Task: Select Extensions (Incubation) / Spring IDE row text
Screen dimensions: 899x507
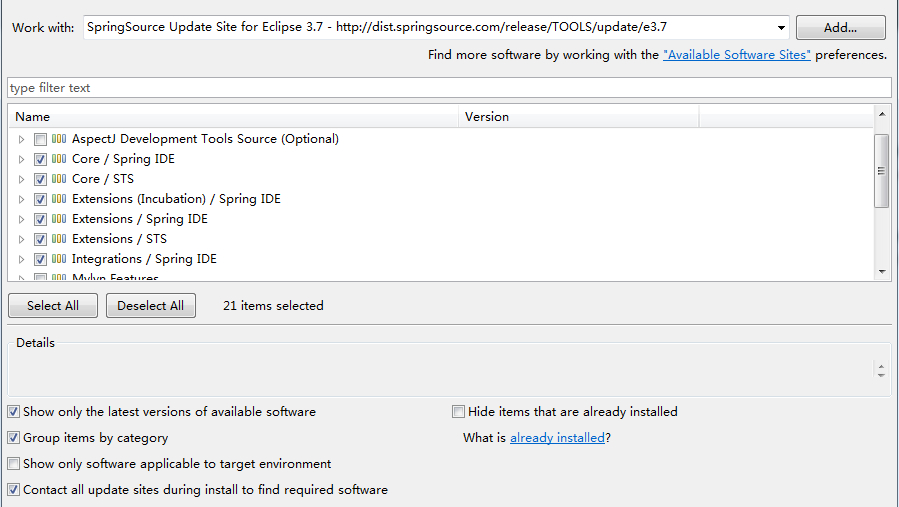Action: point(177,199)
